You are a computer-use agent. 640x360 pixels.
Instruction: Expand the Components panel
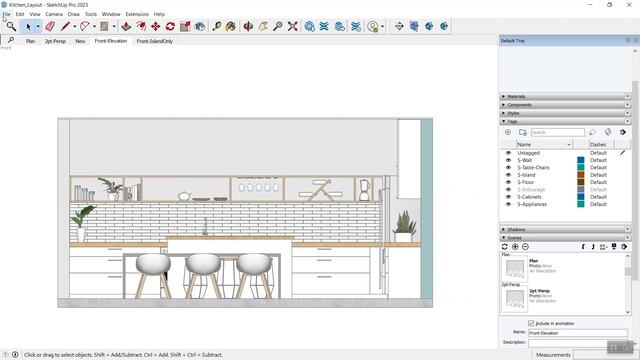pos(566,105)
